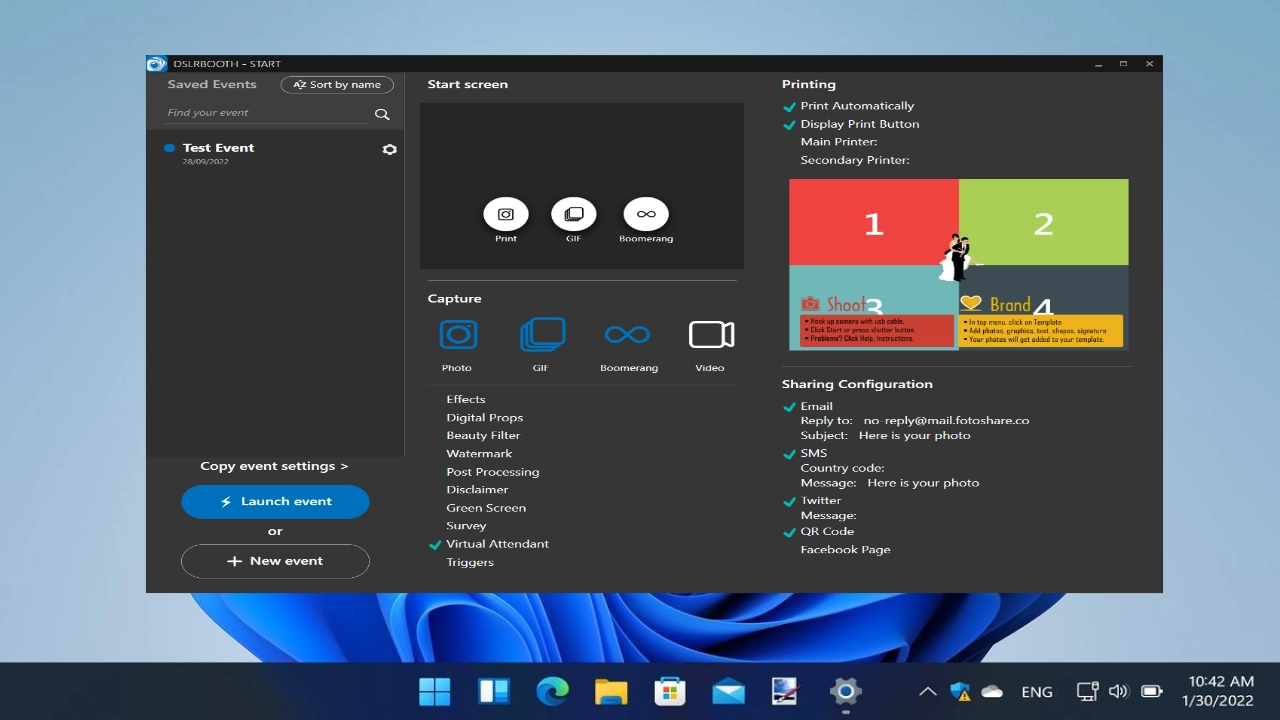Open the Triggers settings

pos(470,562)
